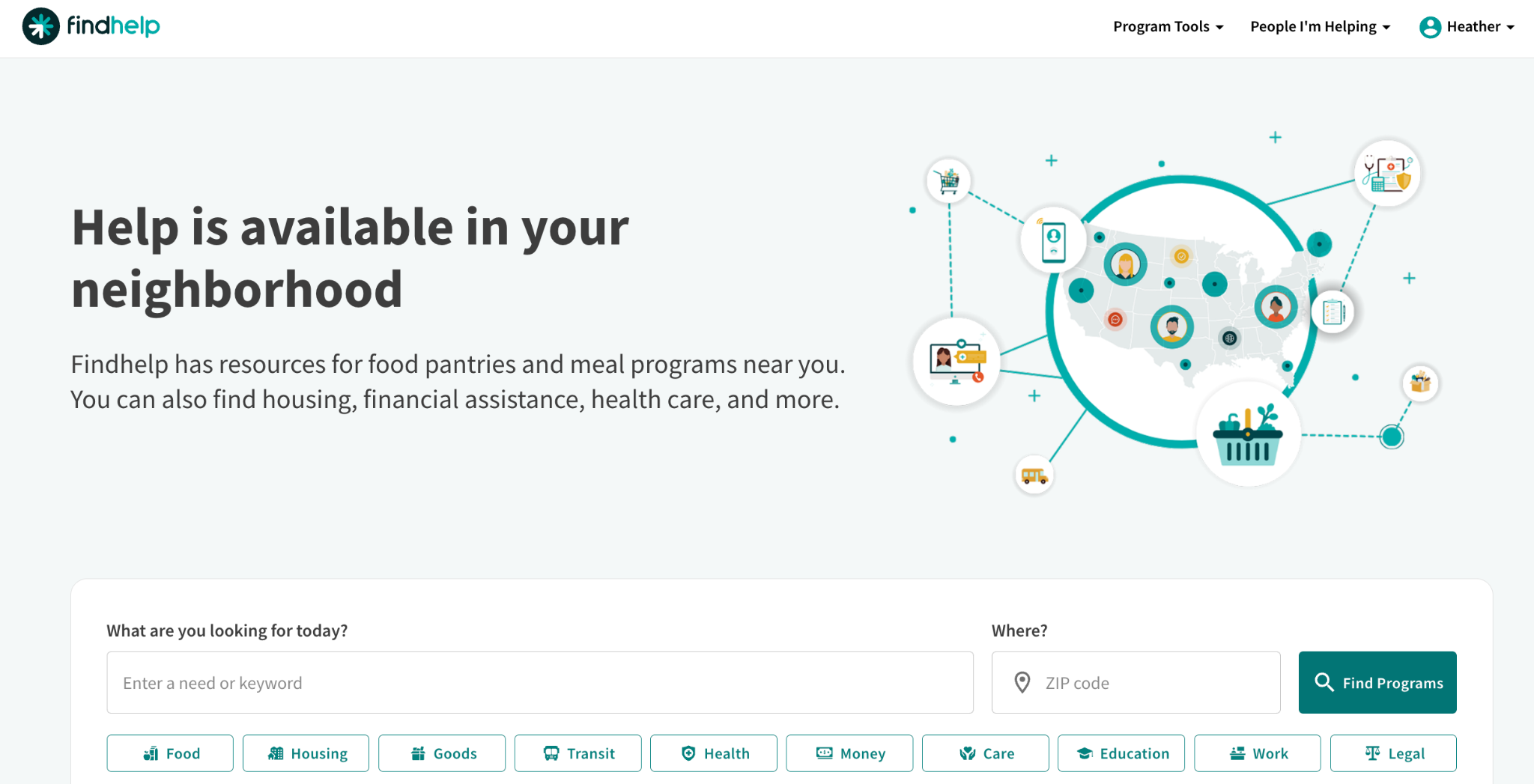This screenshot has height=784, width=1534.
Task: Expand the Program Tools dropdown
Action: click(1168, 27)
